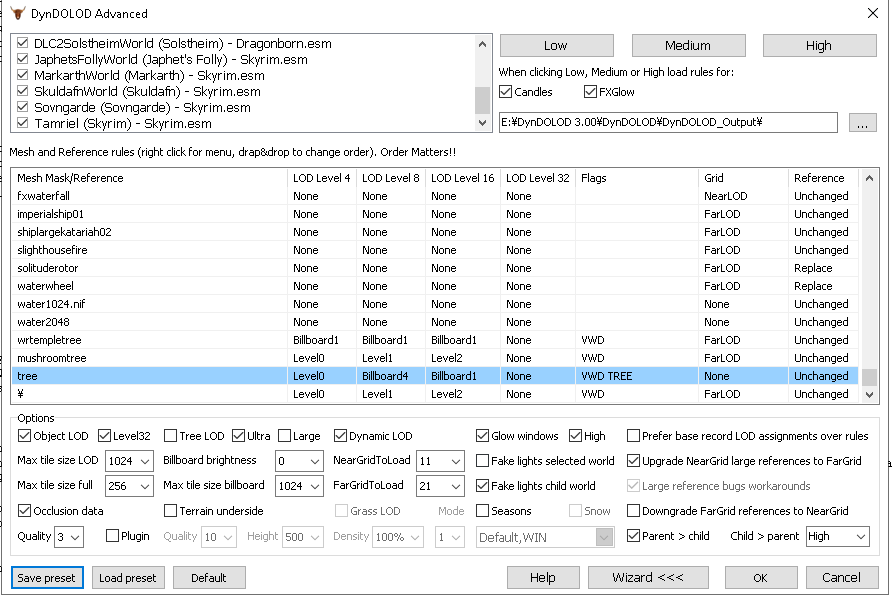Click the rules table scroll down arrow
Screen dimensions: 893x601
[869, 394]
